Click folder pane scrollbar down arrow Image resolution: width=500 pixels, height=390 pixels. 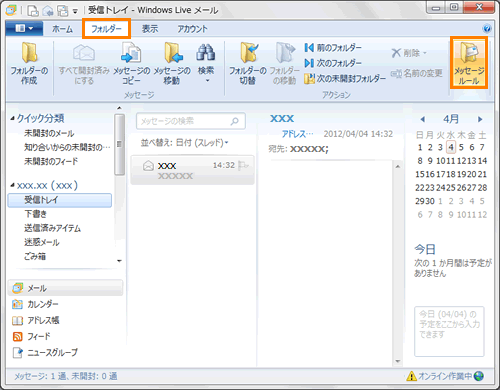point(119,261)
